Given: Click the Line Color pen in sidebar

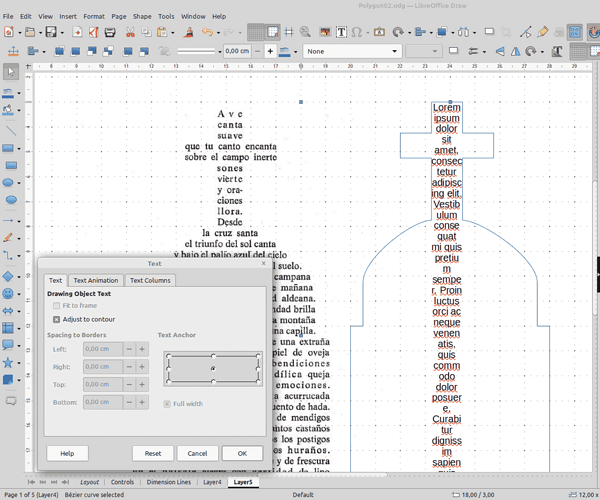Looking at the screenshot, I should [8, 92].
